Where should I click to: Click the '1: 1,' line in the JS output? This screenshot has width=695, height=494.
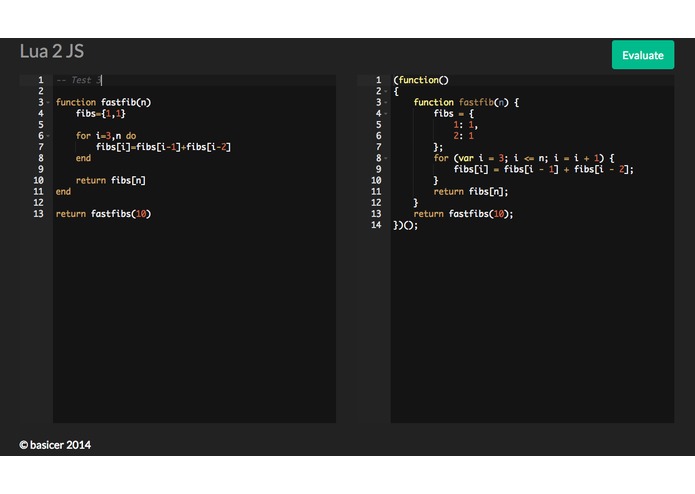tap(465, 125)
